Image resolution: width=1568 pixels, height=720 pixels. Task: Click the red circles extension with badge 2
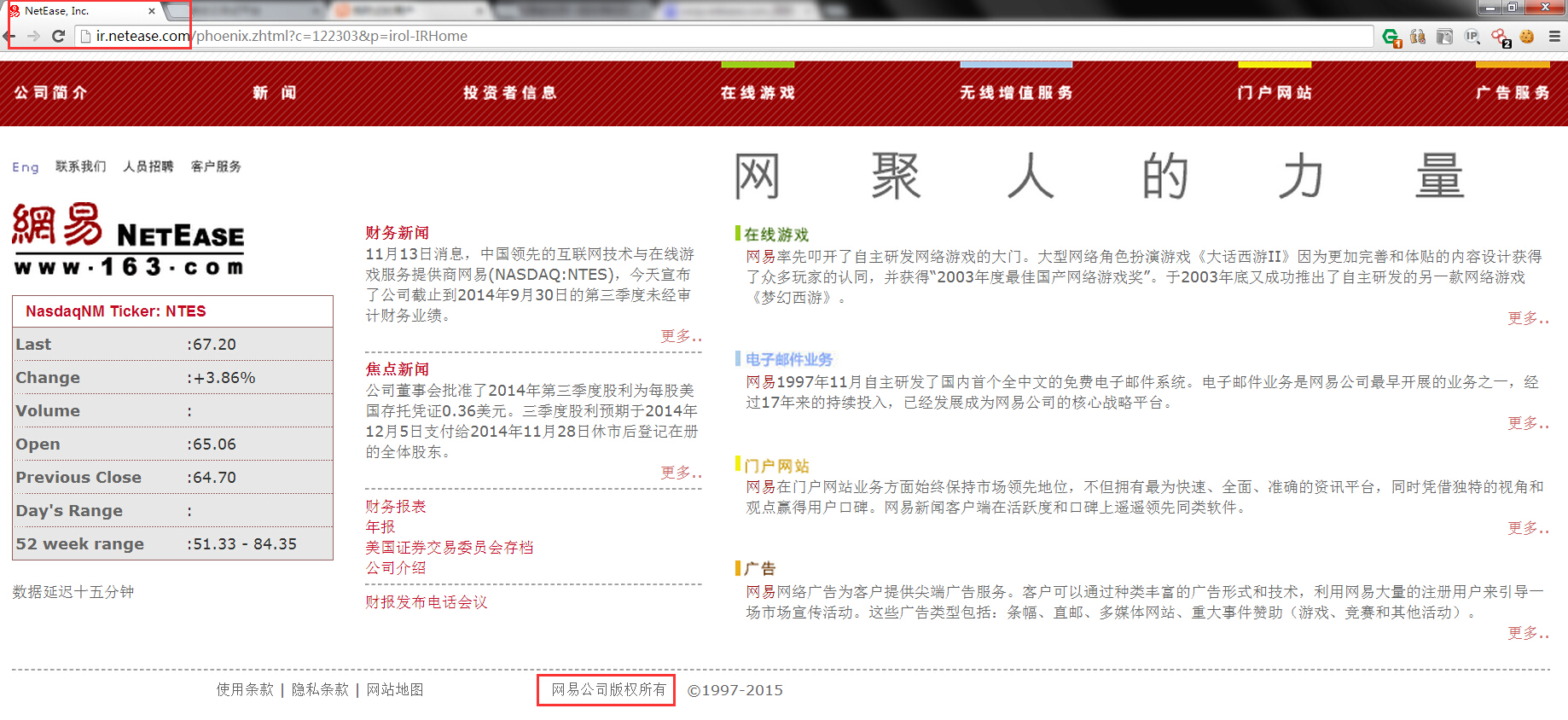point(1501,37)
